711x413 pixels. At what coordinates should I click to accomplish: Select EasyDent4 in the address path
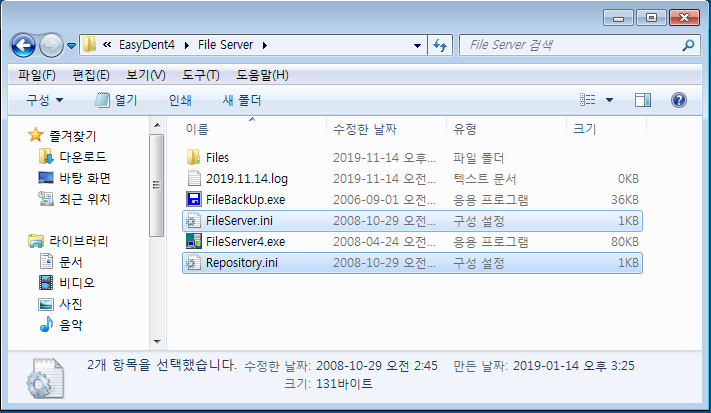pyautogui.click(x=147, y=45)
